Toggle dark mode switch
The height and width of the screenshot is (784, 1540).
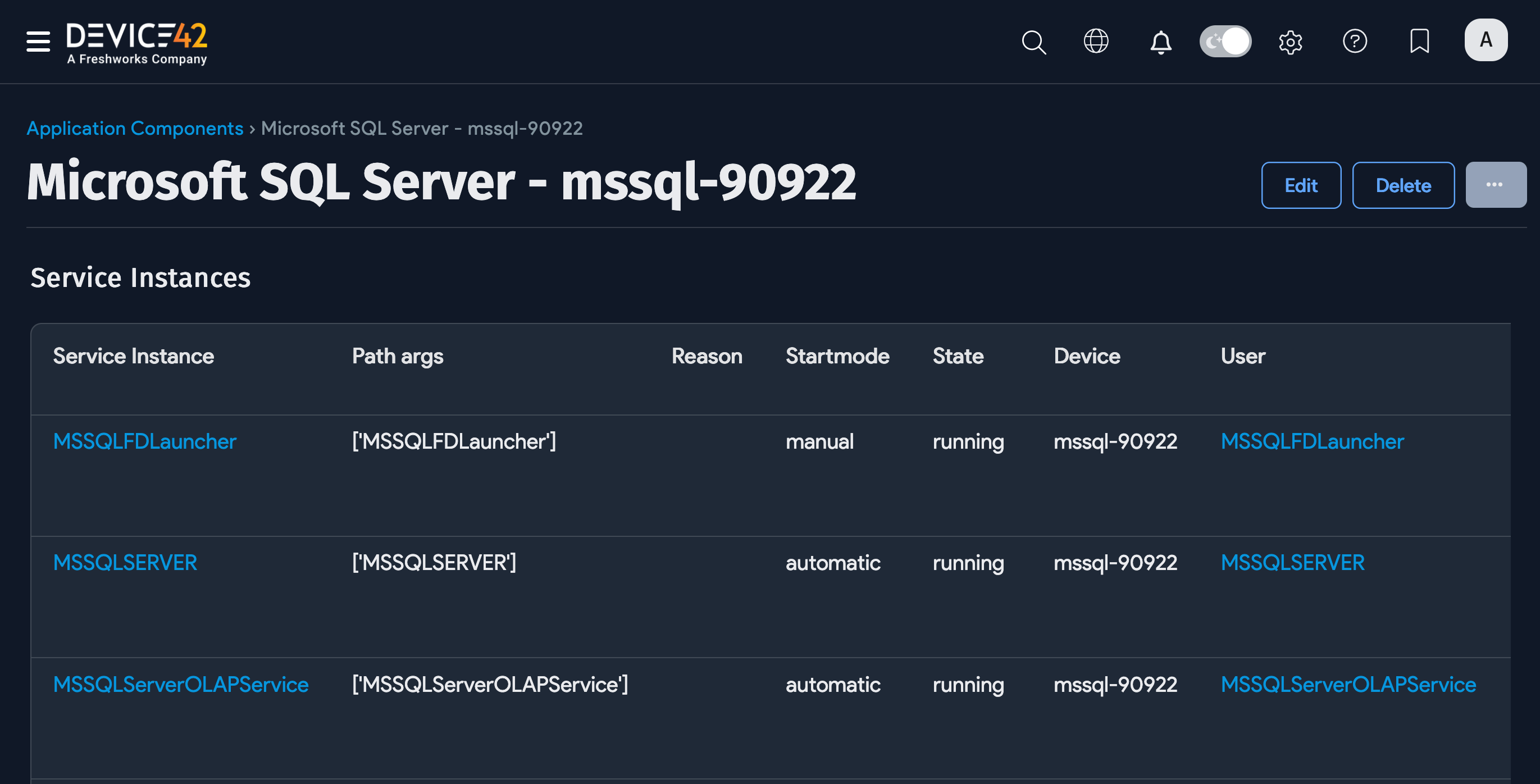pyautogui.click(x=1225, y=40)
